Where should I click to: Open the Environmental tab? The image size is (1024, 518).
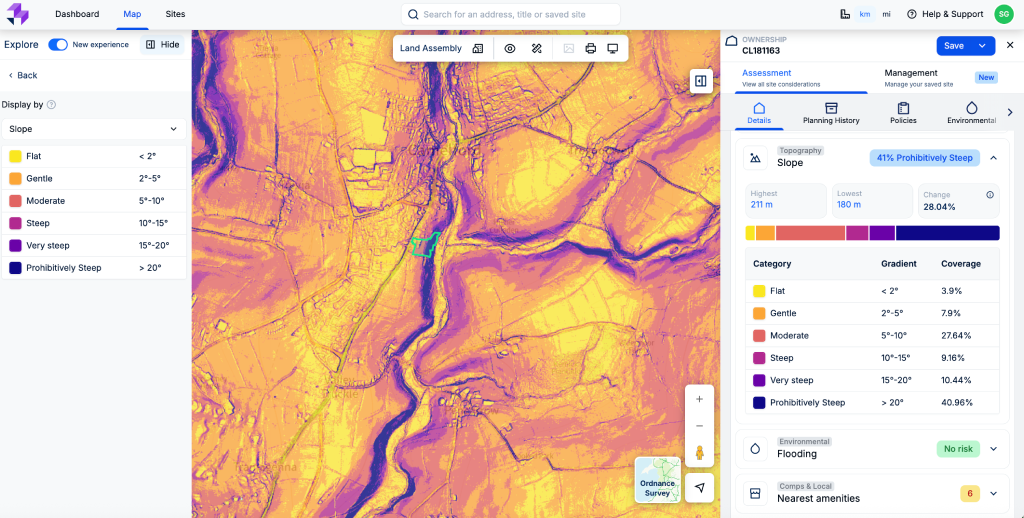coord(971,113)
